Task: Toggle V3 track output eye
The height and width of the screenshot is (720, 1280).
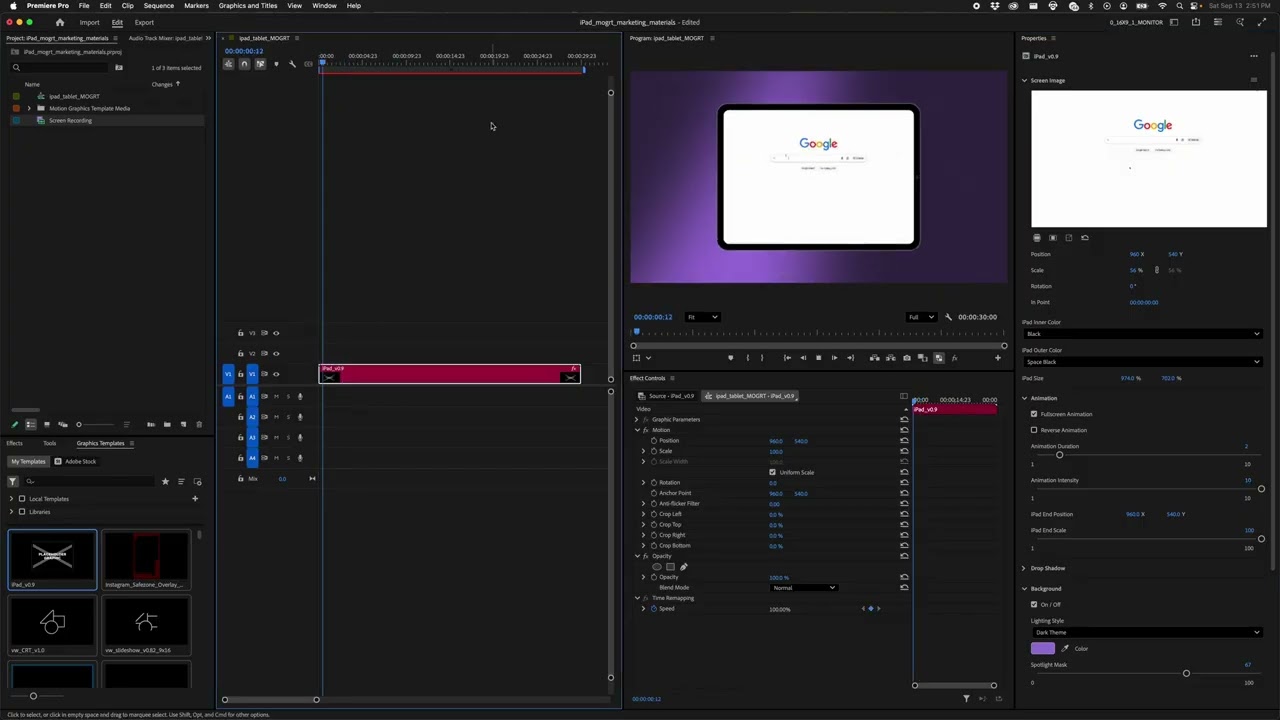Action: coord(276,333)
